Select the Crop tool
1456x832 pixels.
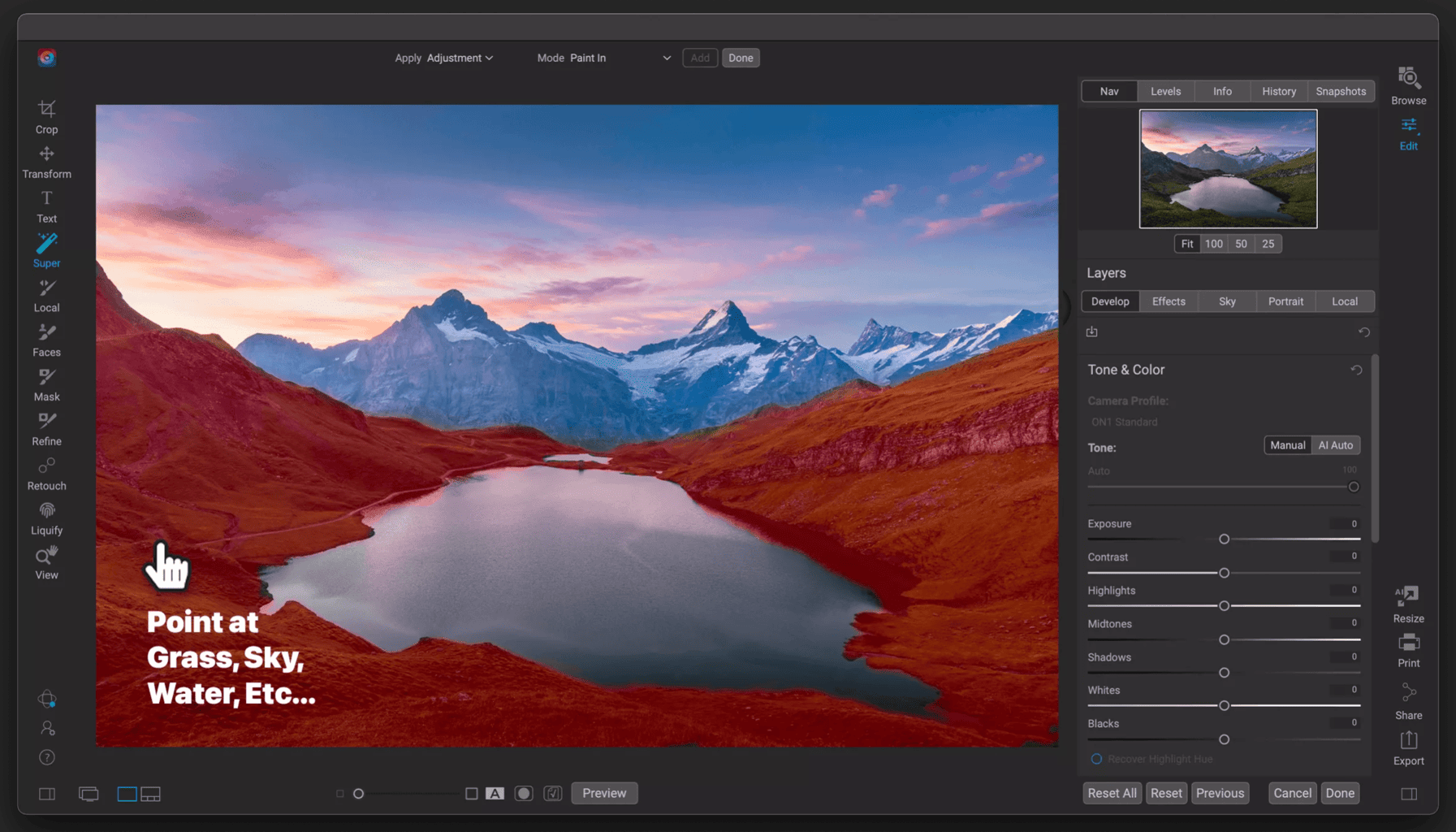(x=46, y=117)
